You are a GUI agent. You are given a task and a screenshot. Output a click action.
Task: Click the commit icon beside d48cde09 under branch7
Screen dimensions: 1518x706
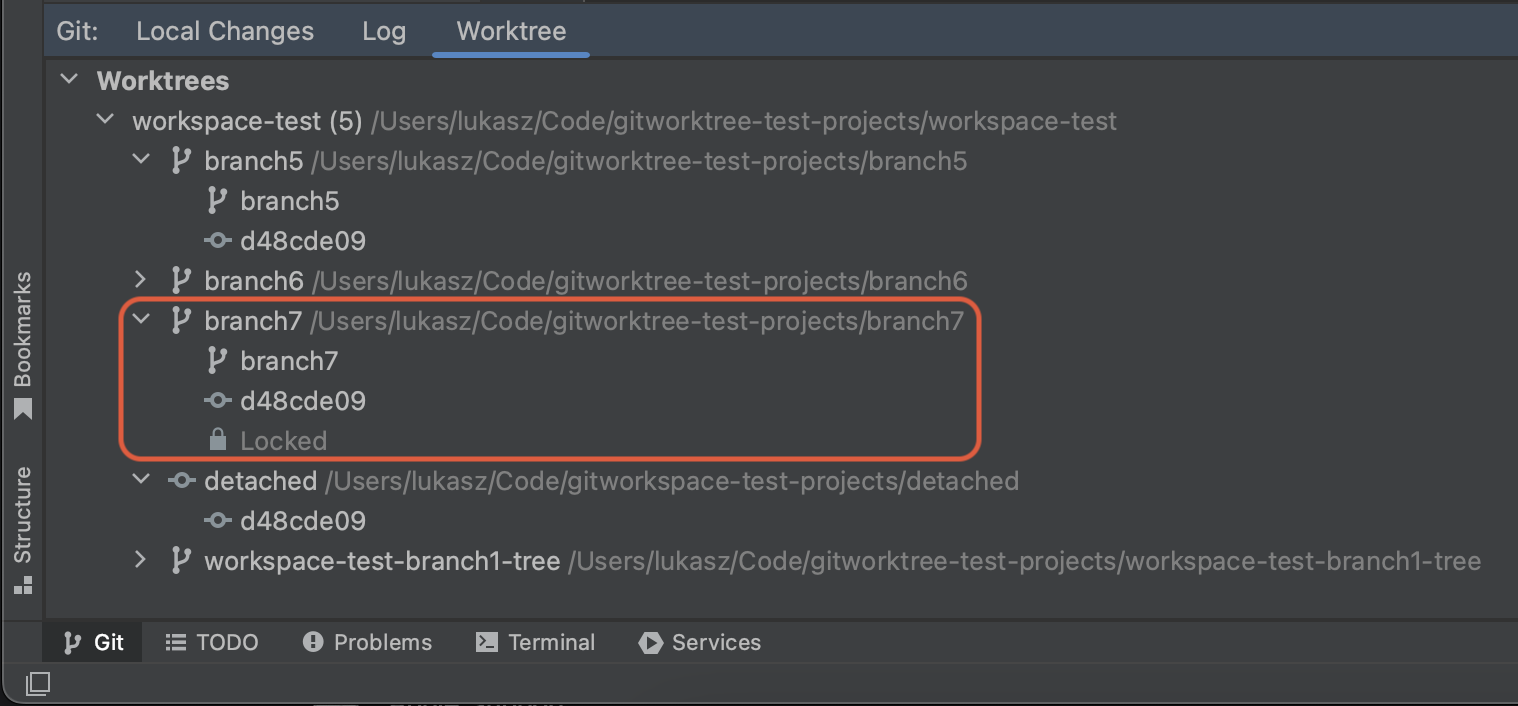click(217, 400)
